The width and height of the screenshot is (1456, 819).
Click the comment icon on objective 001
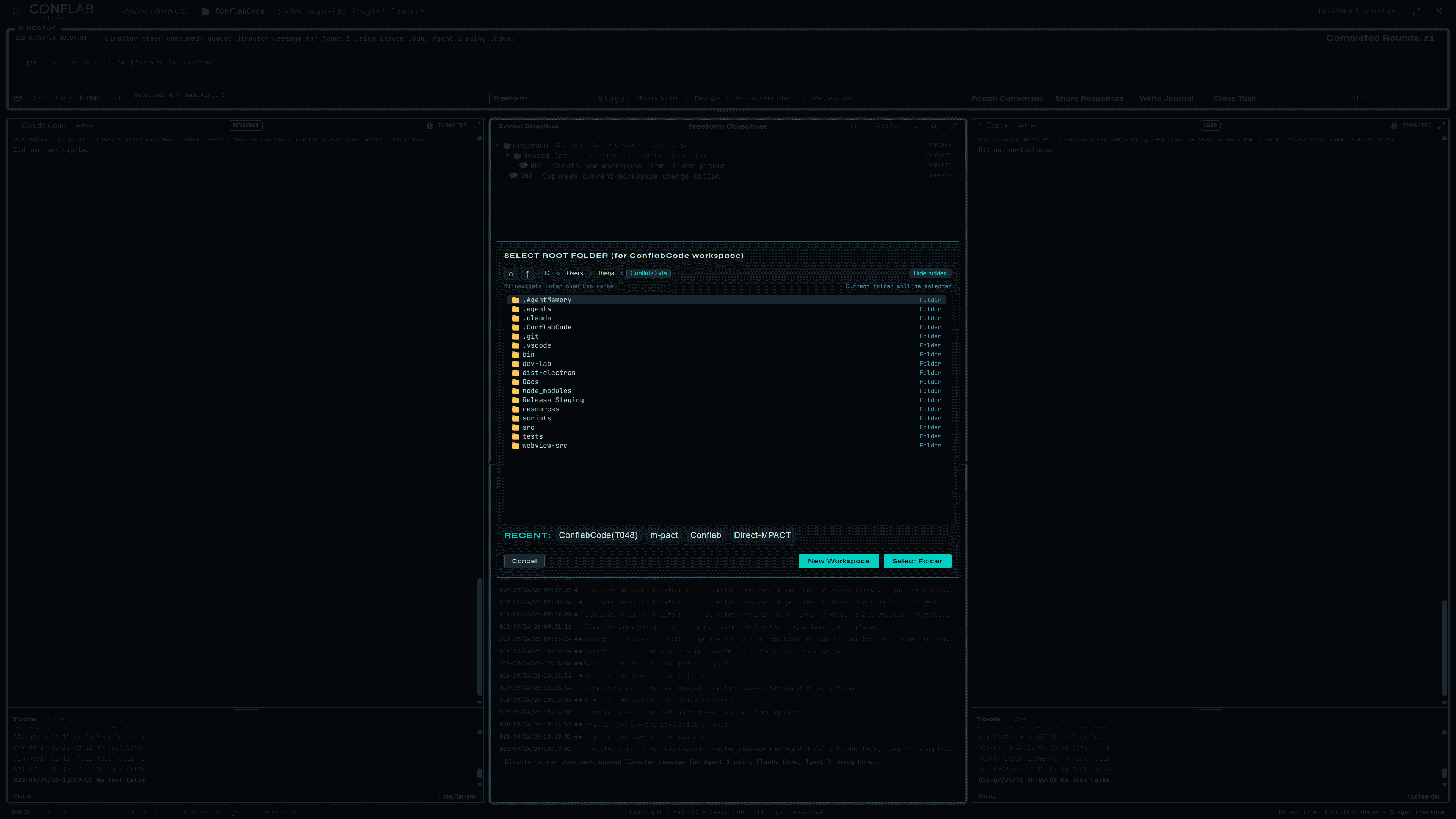[523, 166]
